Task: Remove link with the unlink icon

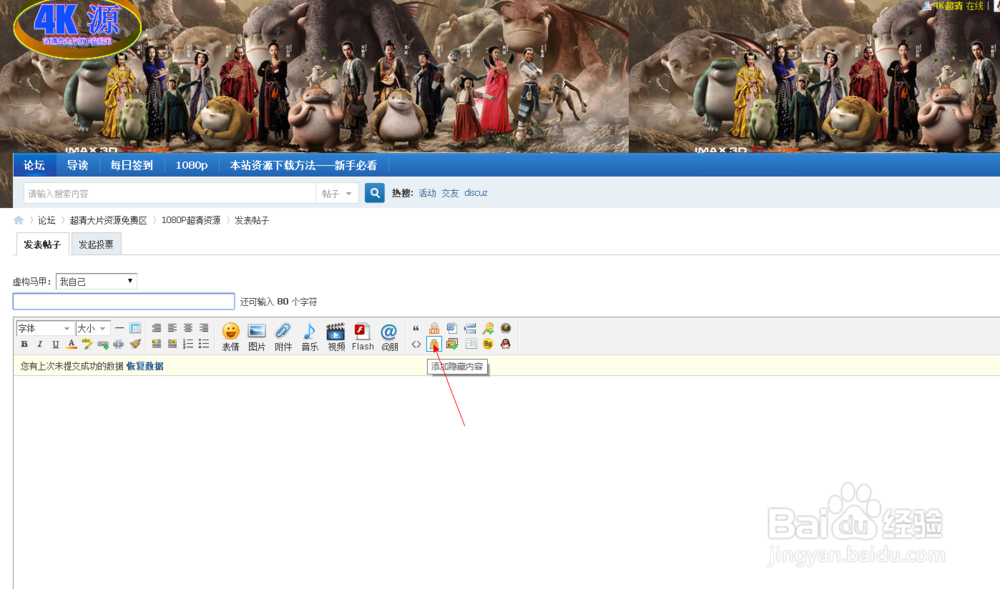Action: click(x=119, y=344)
